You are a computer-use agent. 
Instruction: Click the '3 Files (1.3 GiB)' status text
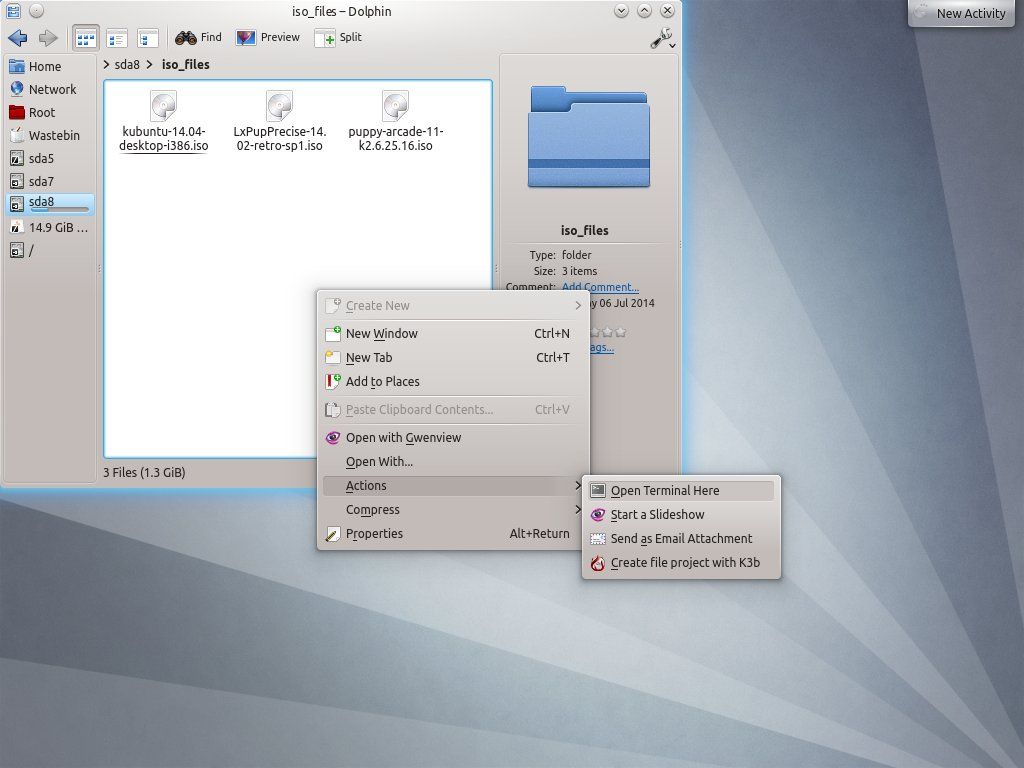(x=144, y=472)
